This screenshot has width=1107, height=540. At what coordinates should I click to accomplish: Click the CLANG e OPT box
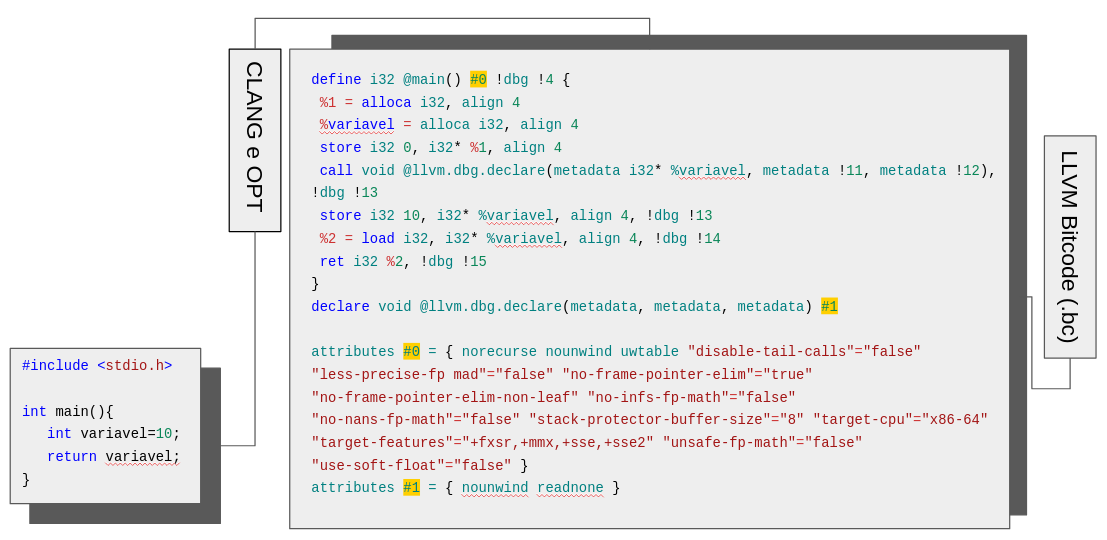coord(255,140)
